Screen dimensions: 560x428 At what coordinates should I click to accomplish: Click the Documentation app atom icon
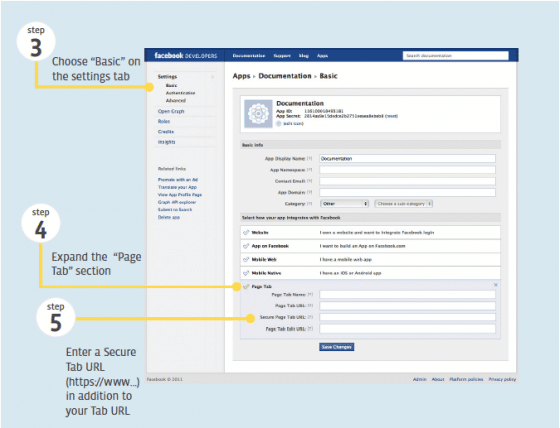tap(258, 114)
